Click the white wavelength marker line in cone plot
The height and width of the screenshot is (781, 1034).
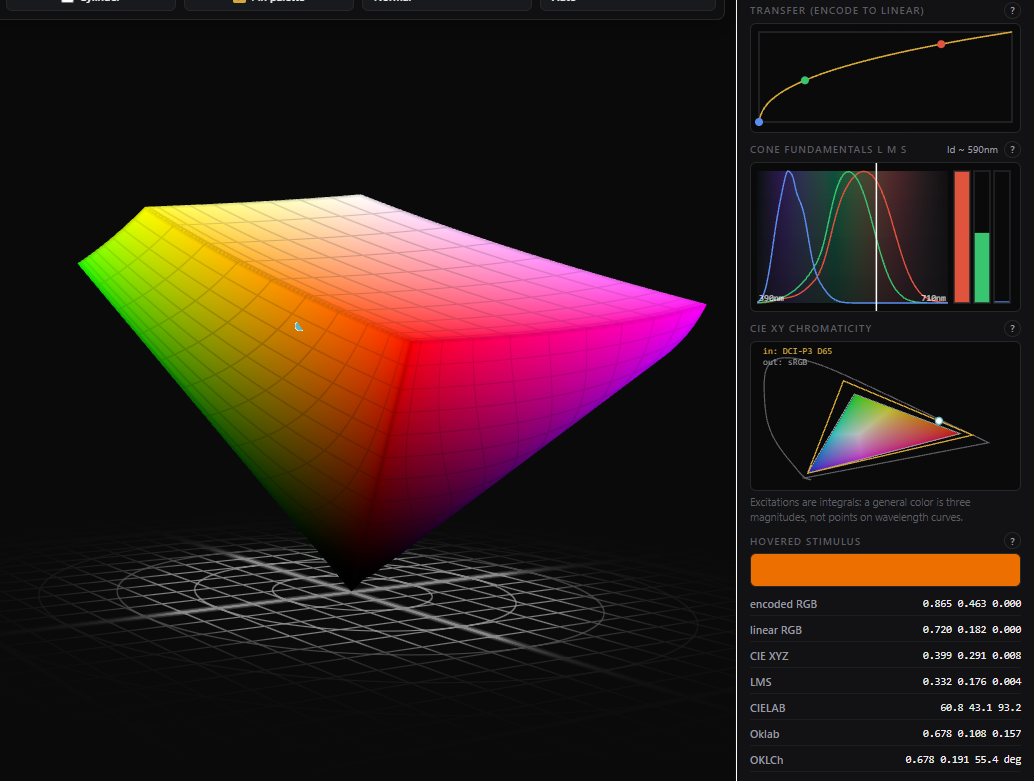pos(876,237)
